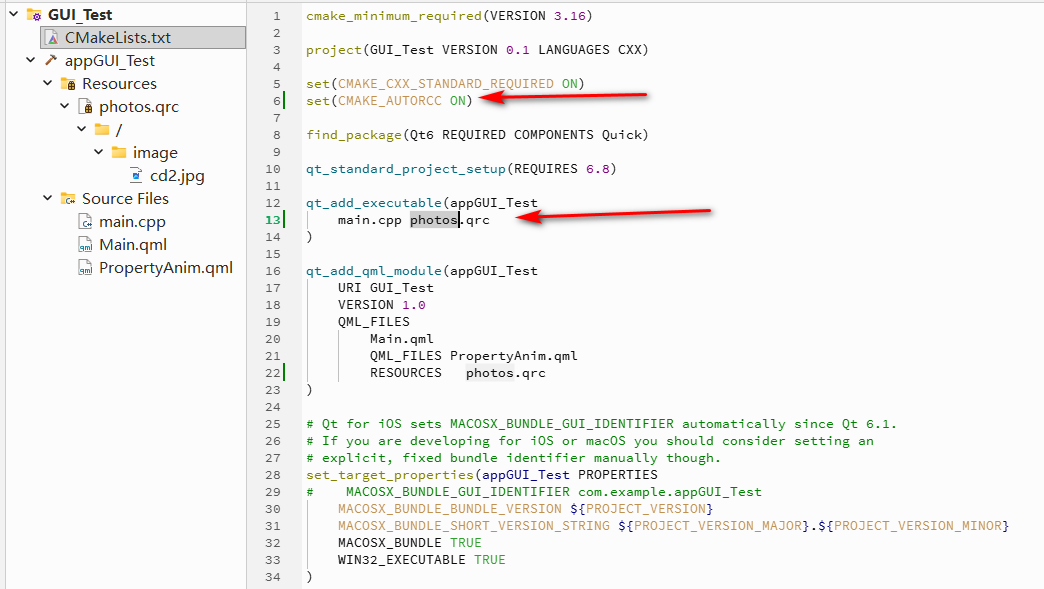Screen dimensions: 1044x589
Task: Collapse the slash prefix folder
Action: pyautogui.click(x=81, y=129)
